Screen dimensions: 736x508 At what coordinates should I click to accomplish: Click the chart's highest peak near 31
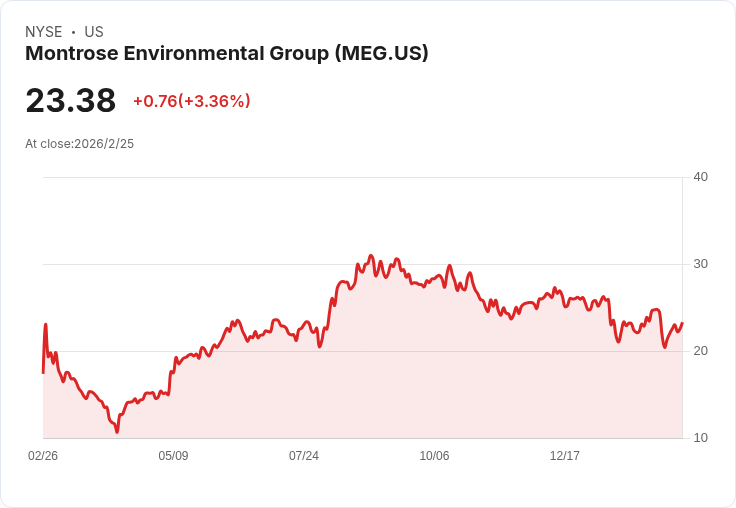[x=371, y=256]
